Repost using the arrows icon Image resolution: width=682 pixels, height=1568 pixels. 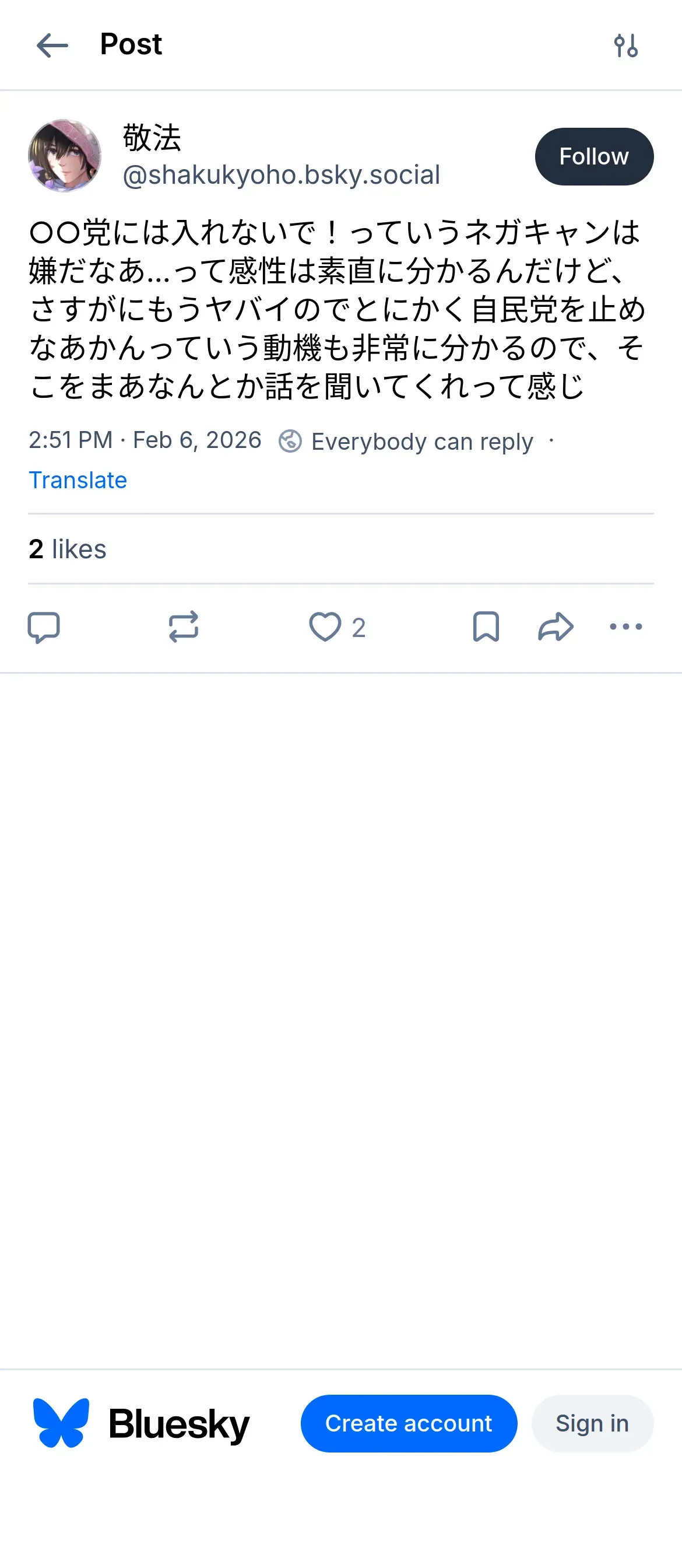tap(184, 627)
